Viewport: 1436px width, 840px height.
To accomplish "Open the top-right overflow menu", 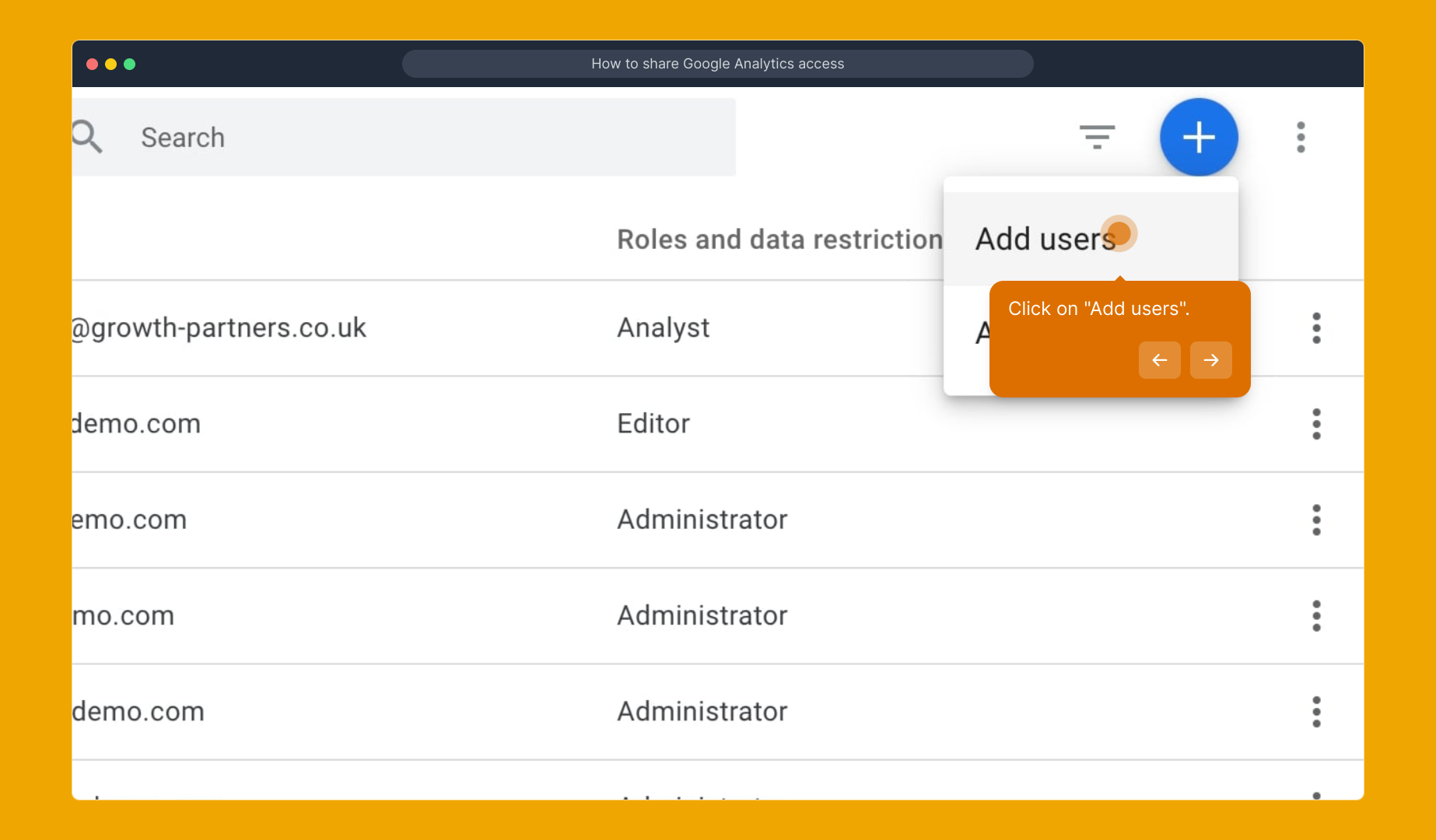I will click(1301, 137).
